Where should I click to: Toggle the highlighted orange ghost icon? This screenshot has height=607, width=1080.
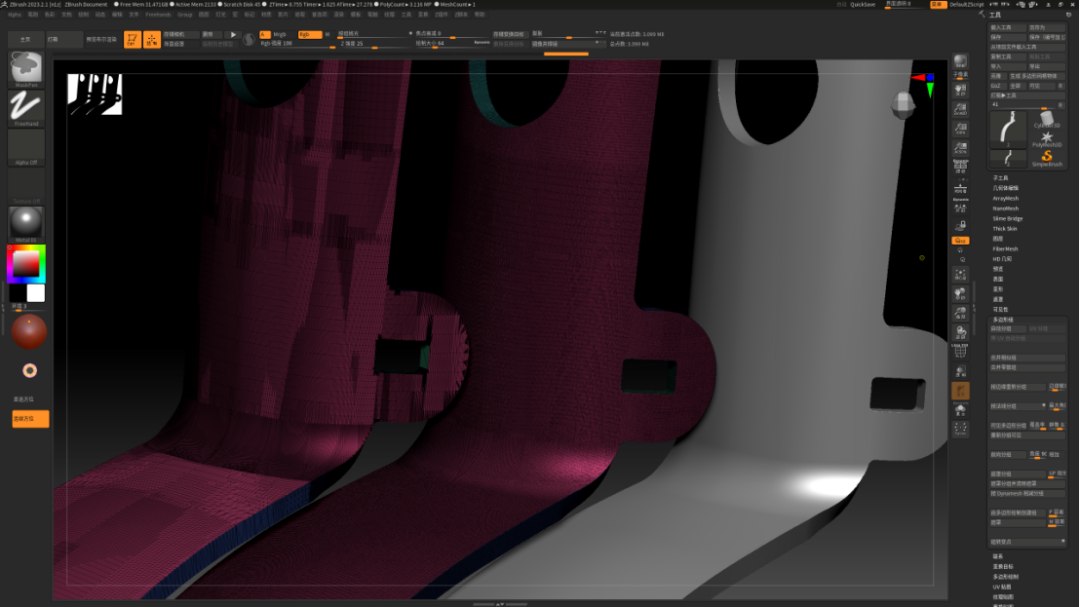coord(960,391)
